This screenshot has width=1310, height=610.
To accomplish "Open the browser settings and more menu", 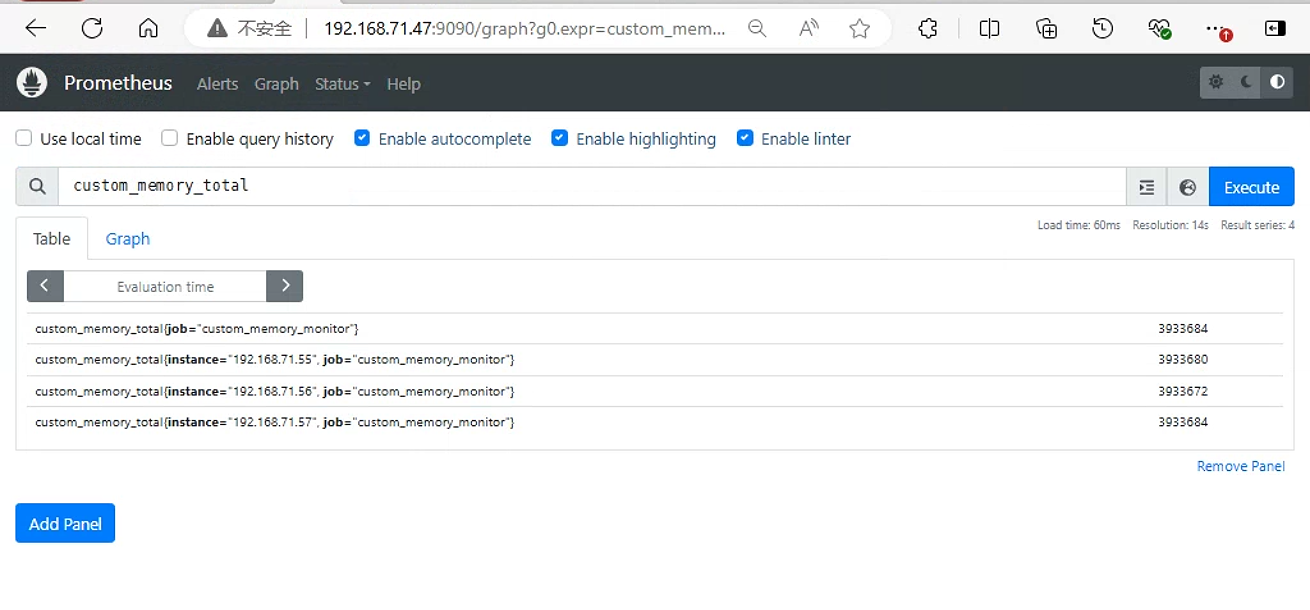I will click(1217, 29).
